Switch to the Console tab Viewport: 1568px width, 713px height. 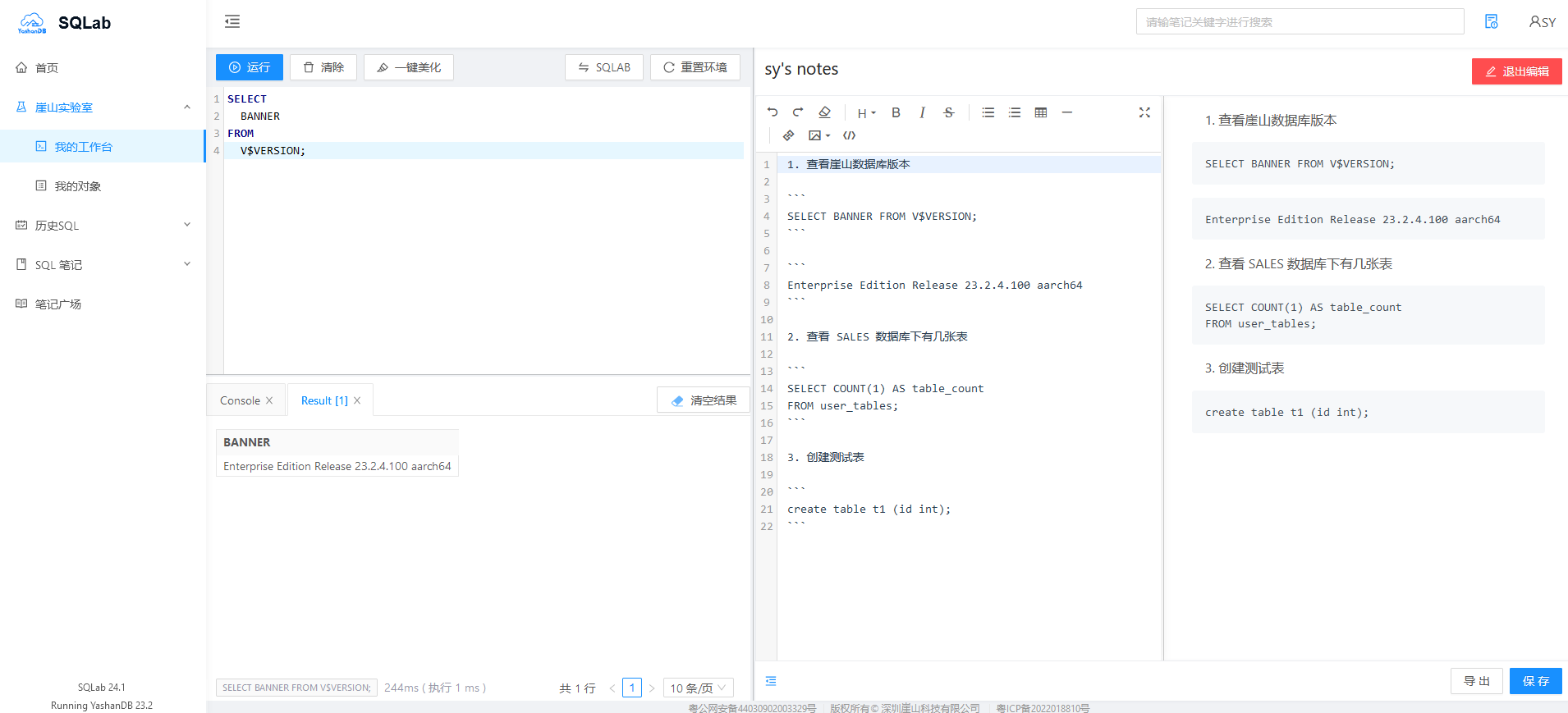coord(240,400)
